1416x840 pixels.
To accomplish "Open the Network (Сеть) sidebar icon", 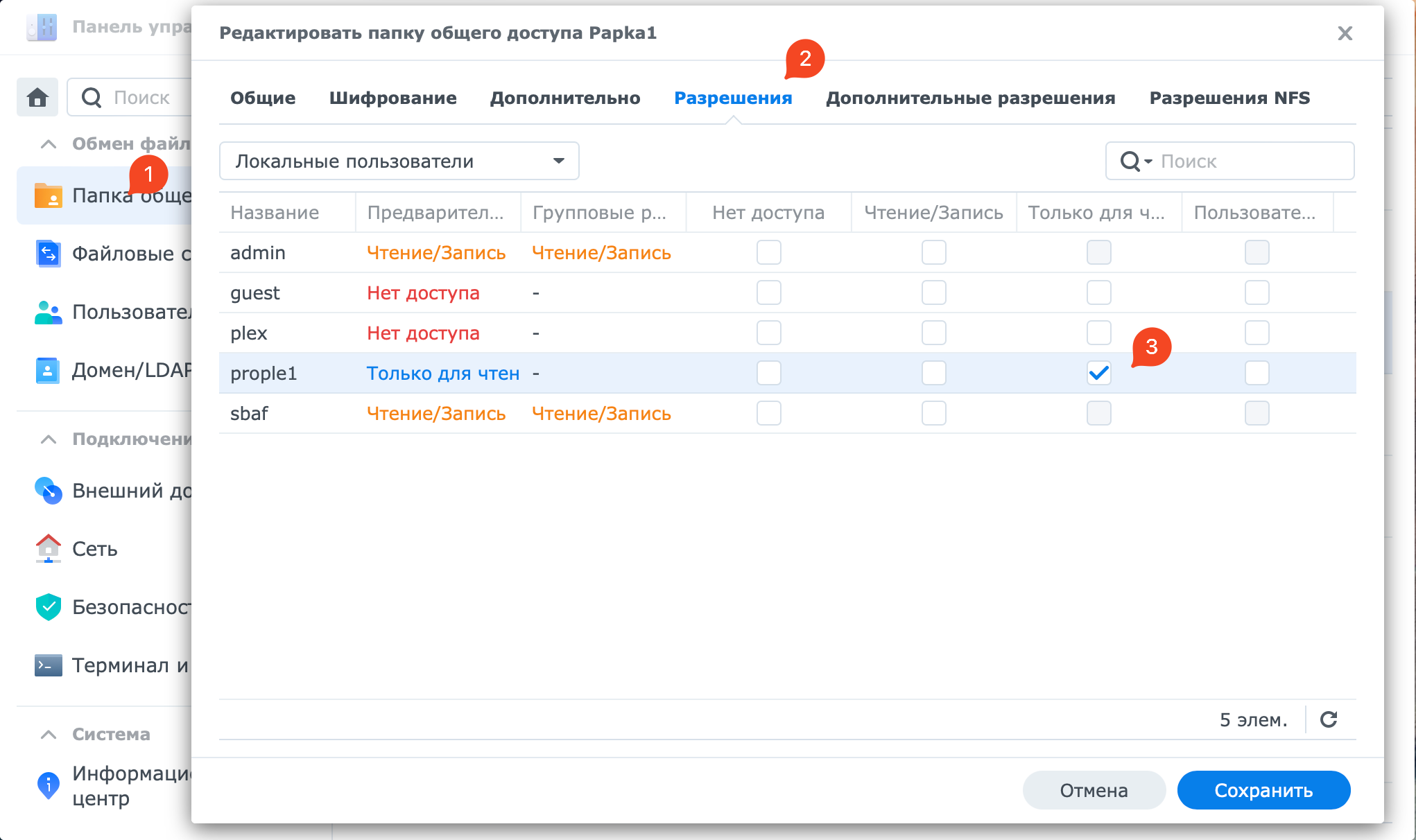I will (48, 549).
